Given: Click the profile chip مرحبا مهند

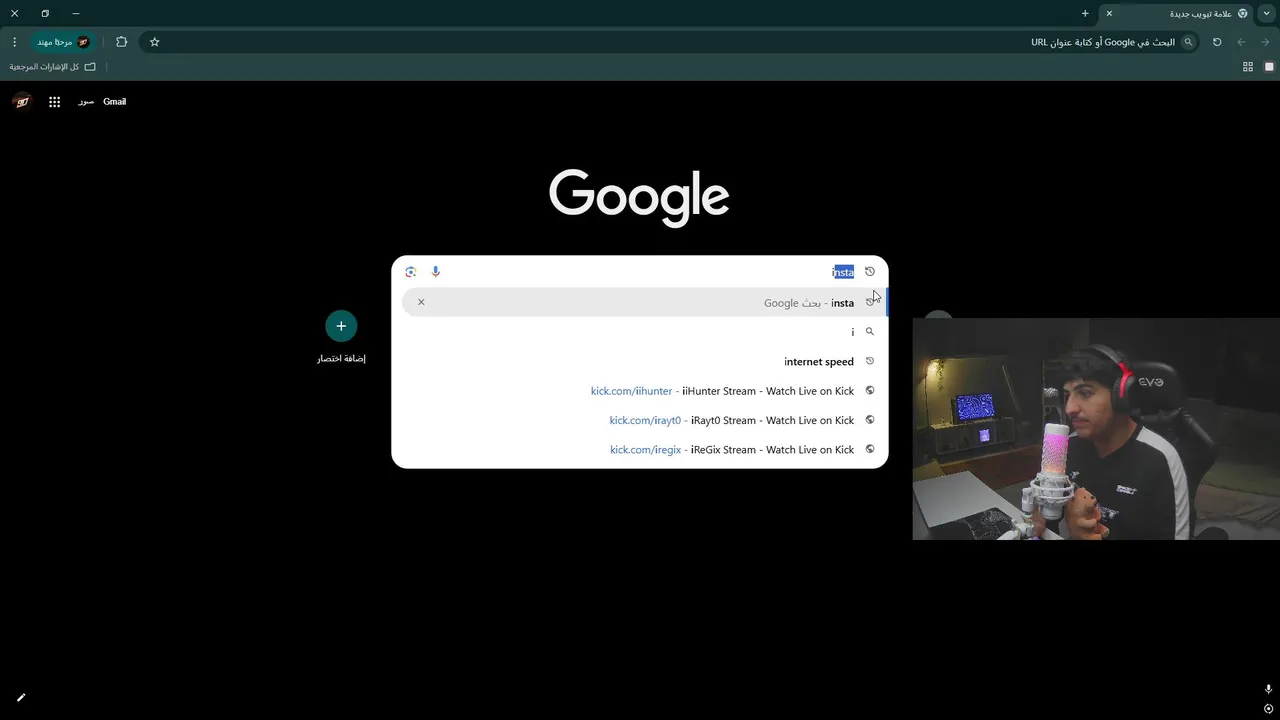Looking at the screenshot, I should click(63, 42).
